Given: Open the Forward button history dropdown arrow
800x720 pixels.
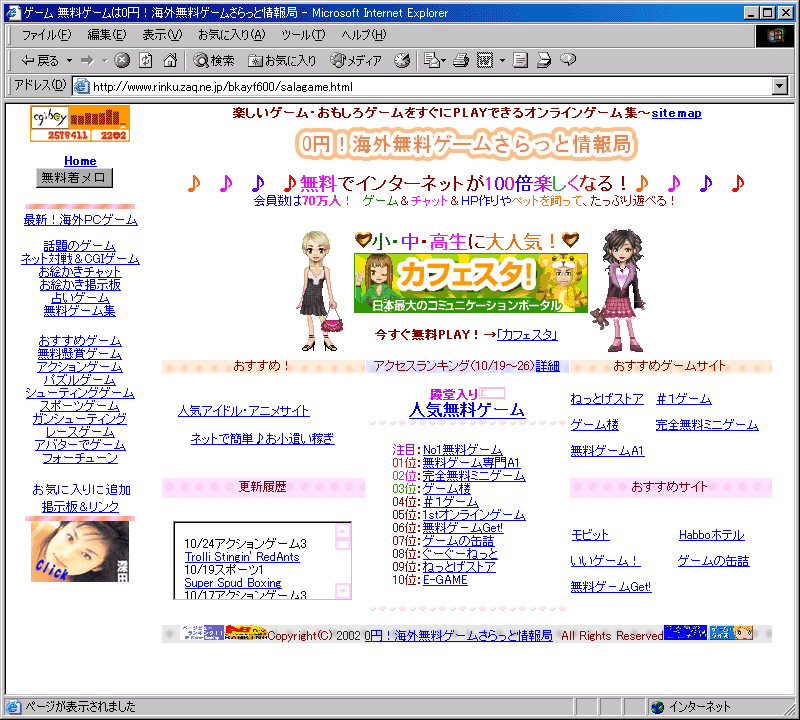Looking at the screenshot, I should coord(105,61).
